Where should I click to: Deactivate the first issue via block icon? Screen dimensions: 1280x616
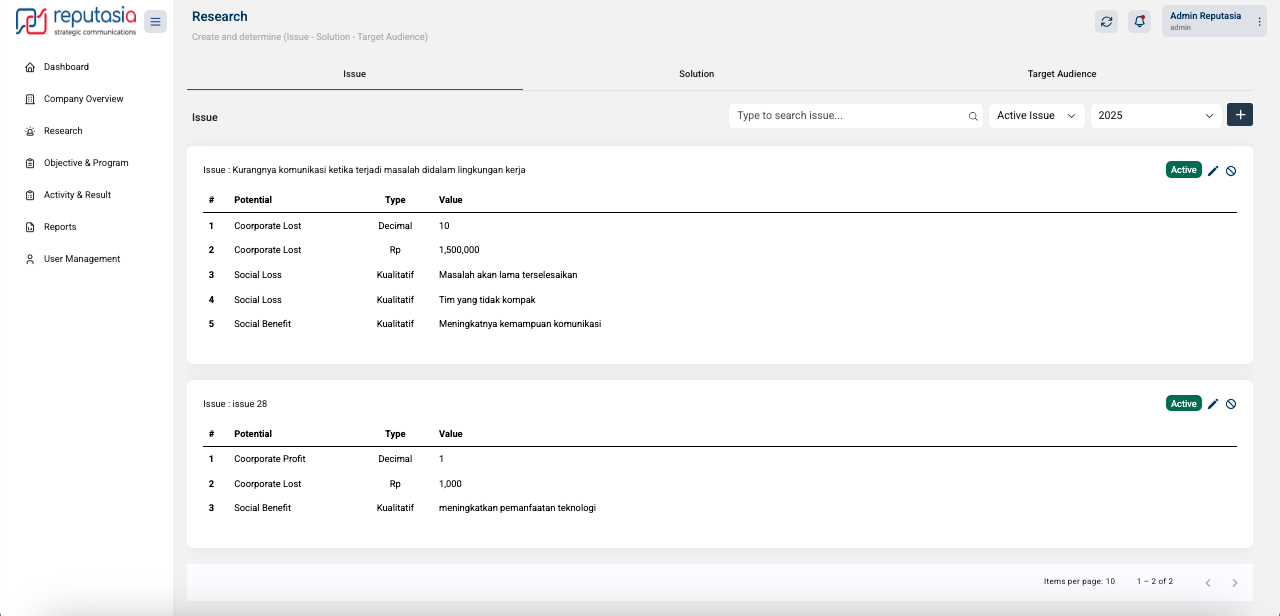[1231, 171]
